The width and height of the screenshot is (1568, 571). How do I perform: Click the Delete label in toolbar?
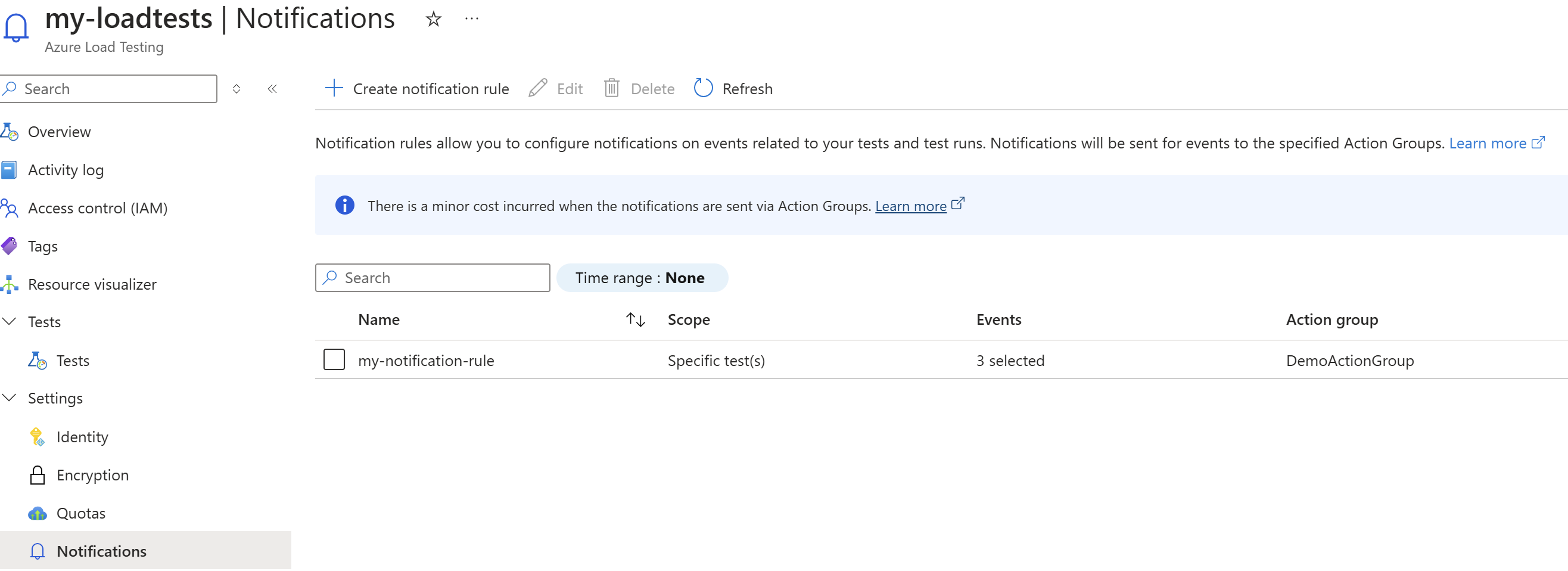click(652, 89)
